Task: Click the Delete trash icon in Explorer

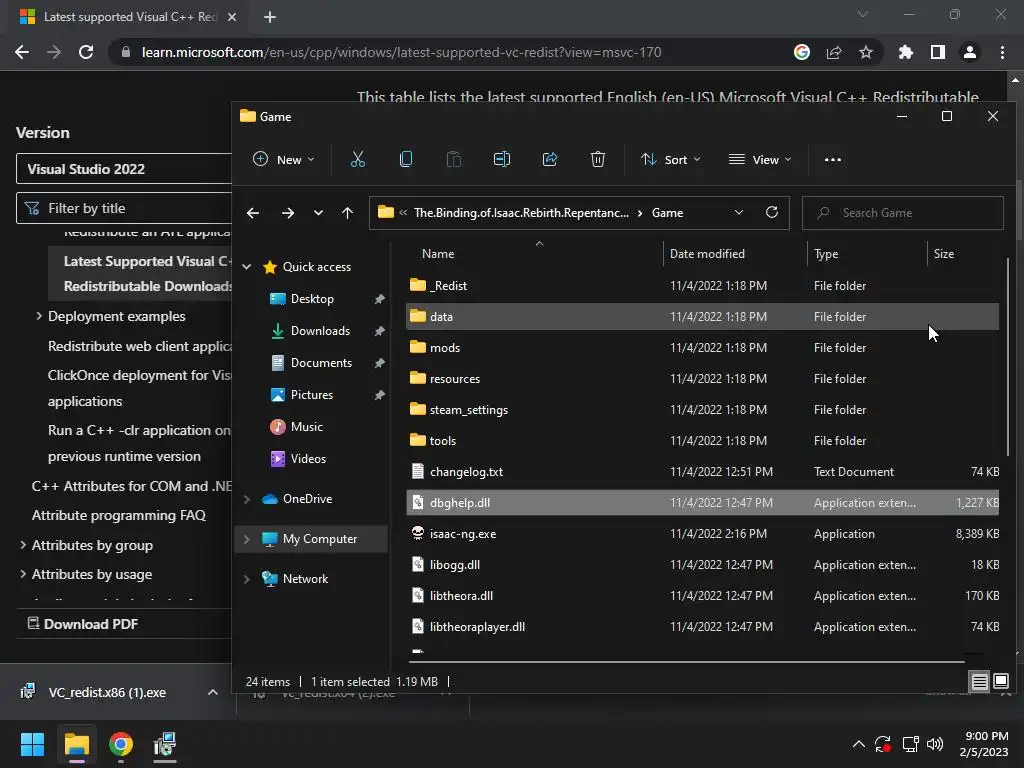Action: pos(598,159)
